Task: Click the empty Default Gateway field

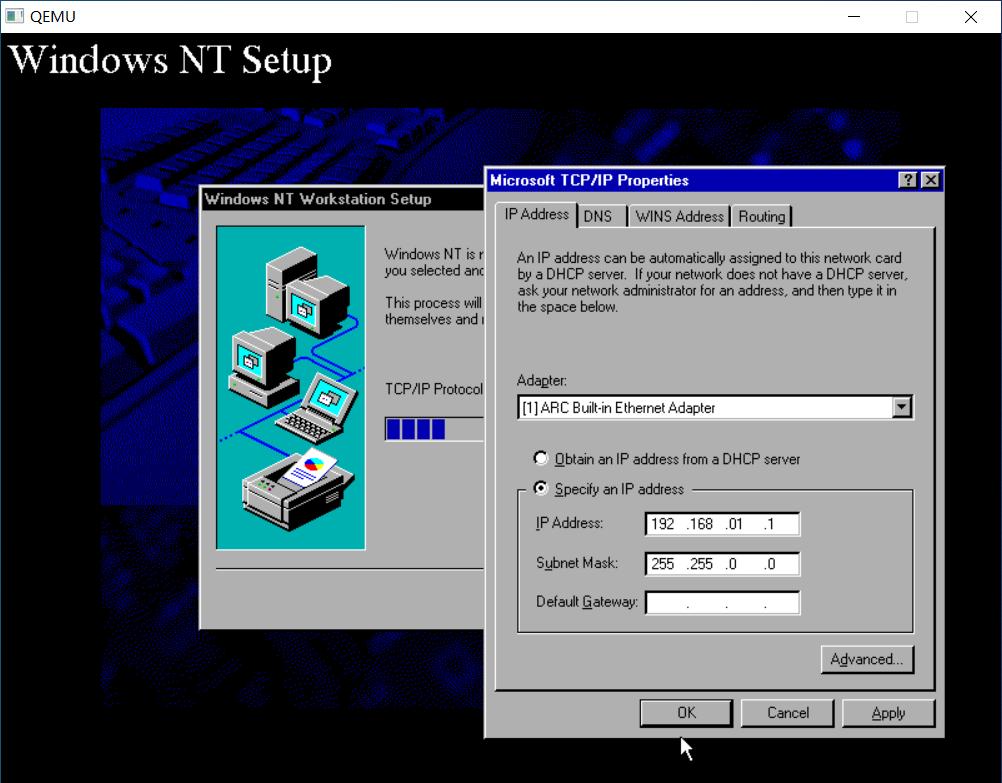Action: point(722,602)
